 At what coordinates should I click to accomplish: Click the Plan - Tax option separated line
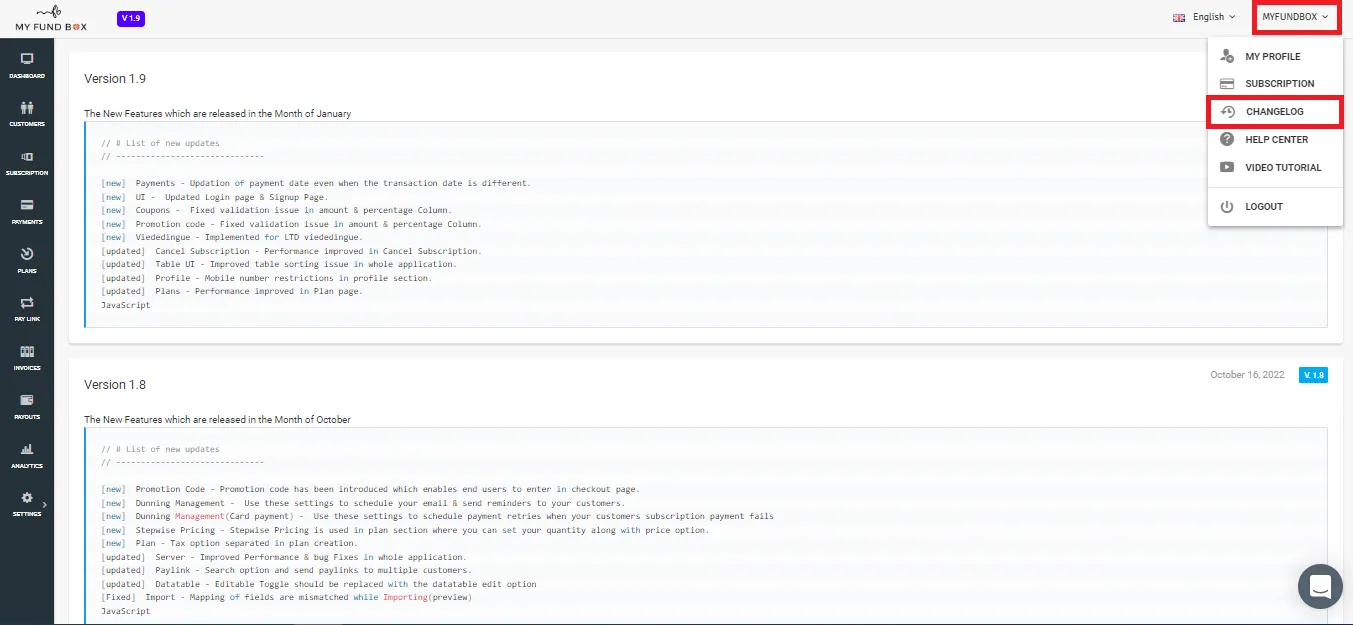(229, 543)
